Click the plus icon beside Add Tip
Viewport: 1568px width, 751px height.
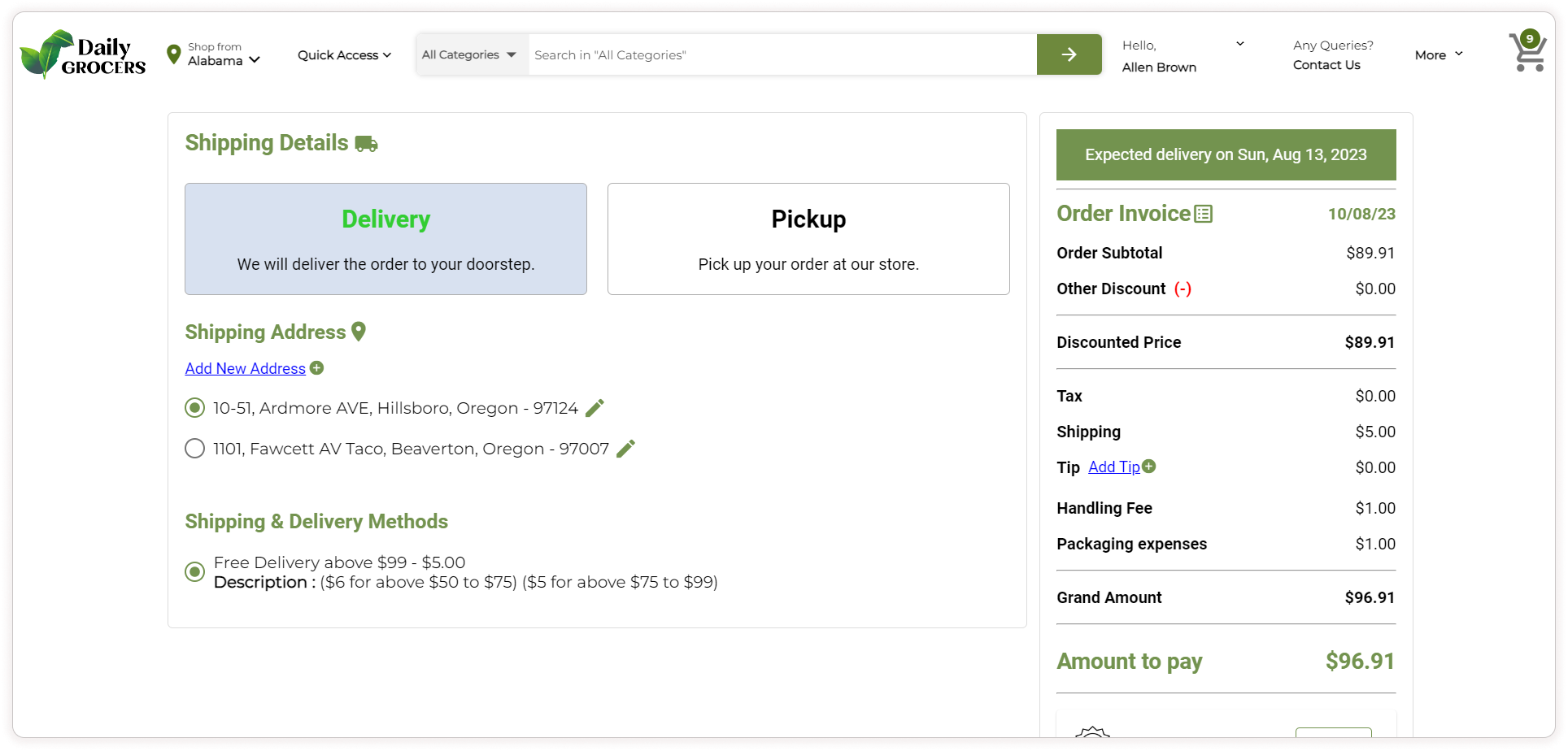[1148, 467]
